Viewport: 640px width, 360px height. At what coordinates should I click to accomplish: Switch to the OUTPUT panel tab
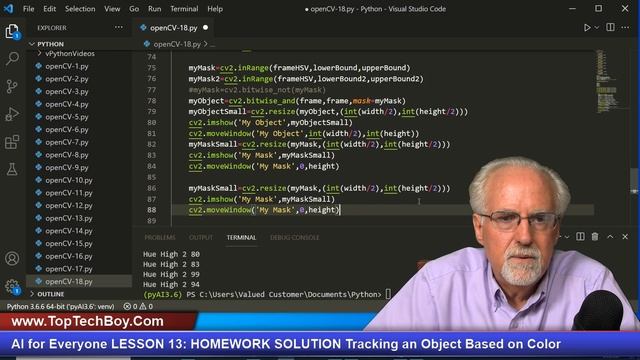click(201, 238)
